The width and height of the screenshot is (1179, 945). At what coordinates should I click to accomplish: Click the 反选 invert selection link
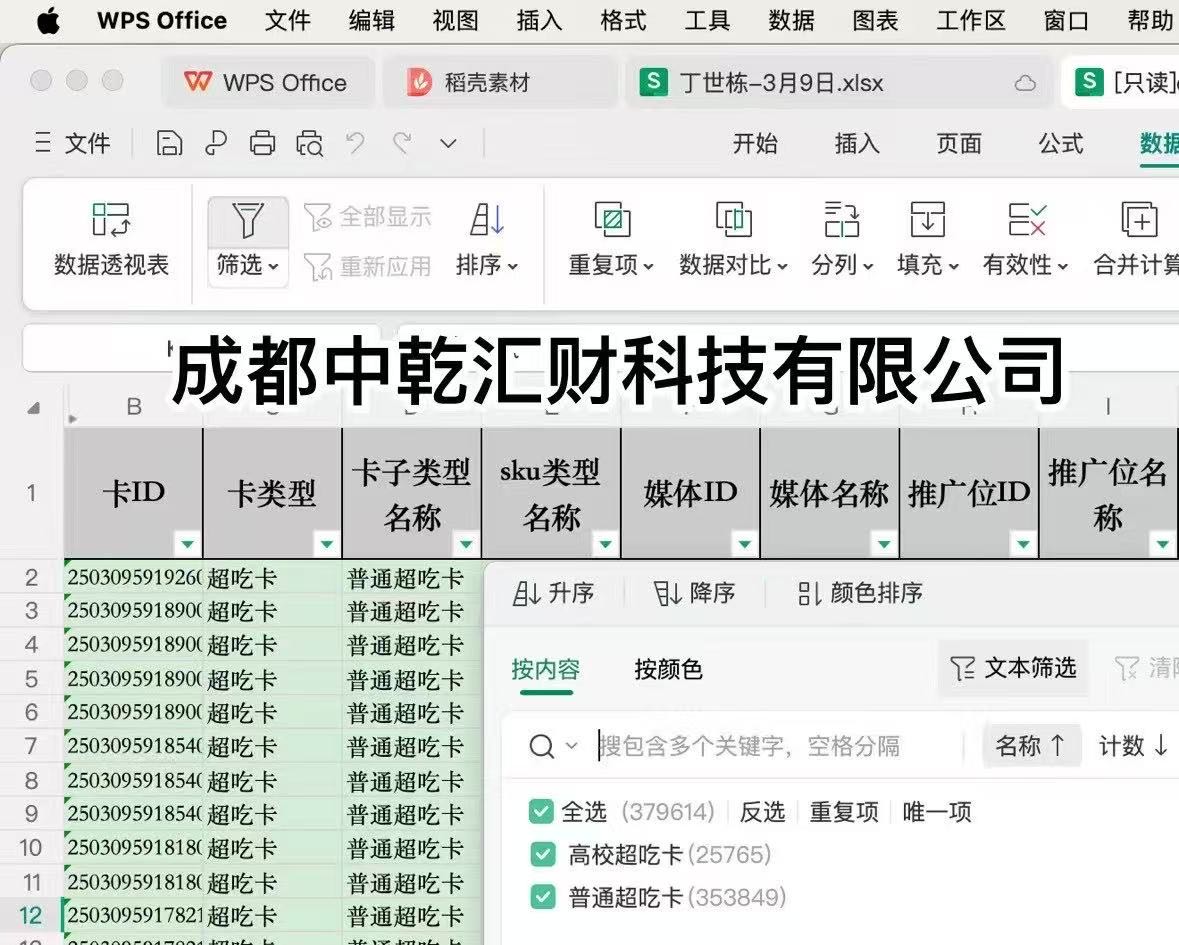click(762, 812)
